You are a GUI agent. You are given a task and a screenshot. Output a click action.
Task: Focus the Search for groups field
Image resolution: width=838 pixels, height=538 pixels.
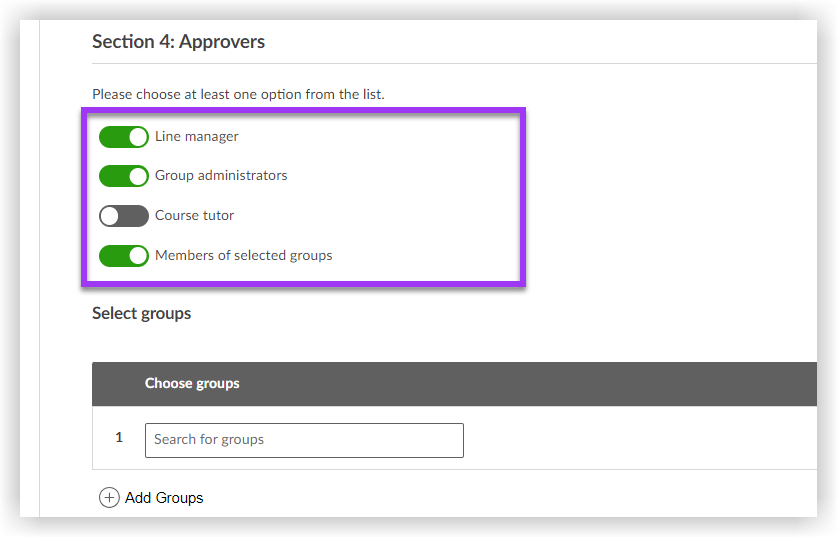pos(304,440)
